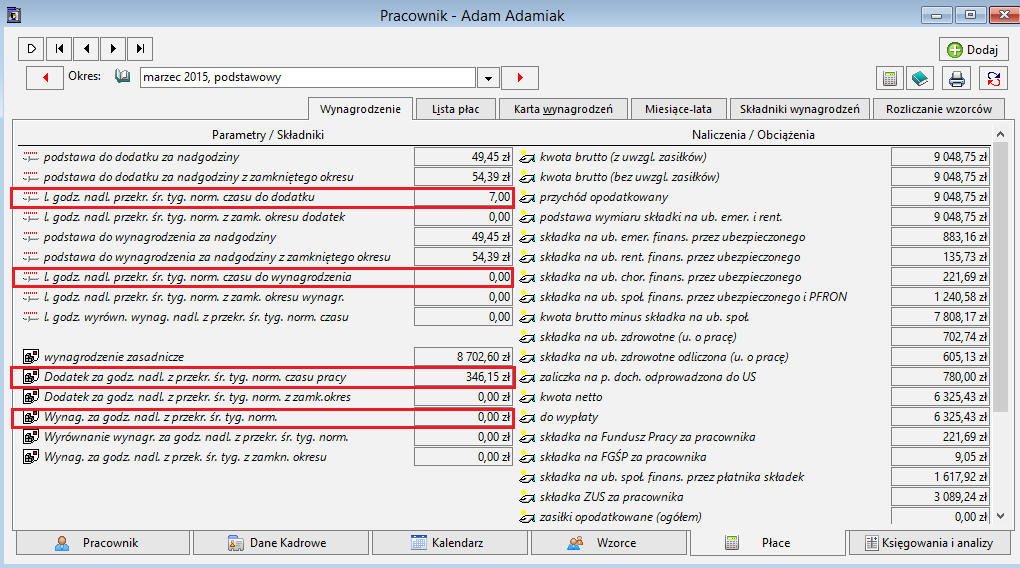The width and height of the screenshot is (1020, 568).
Task: Open the Płace bottom tab
Action: pos(768,543)
